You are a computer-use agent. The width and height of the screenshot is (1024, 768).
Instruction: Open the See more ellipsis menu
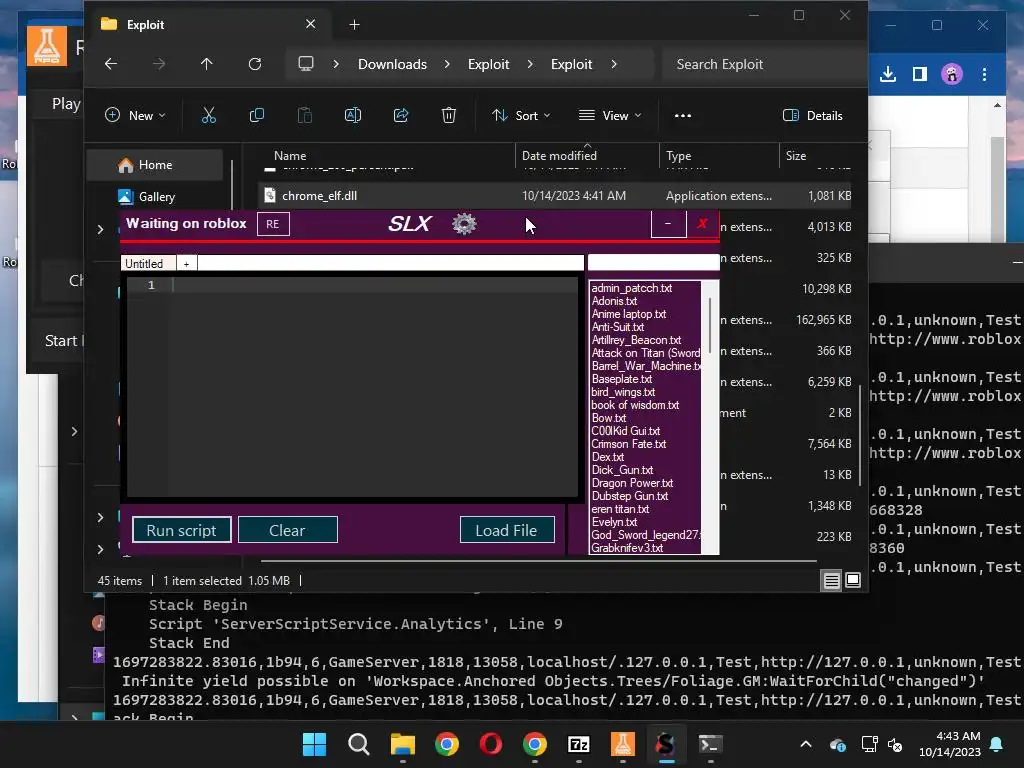pos(682,116)
